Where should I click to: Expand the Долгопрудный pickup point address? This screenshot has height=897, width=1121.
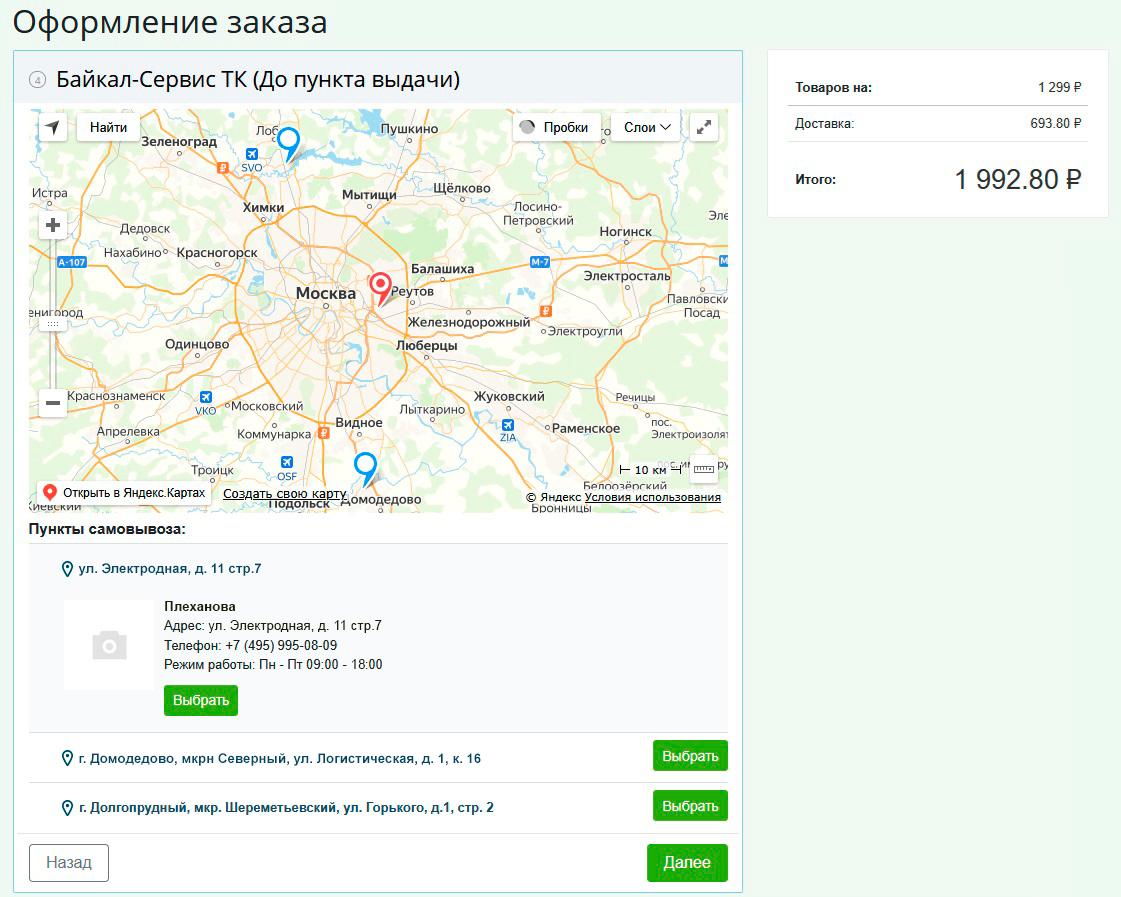click(x=285, y=807)
